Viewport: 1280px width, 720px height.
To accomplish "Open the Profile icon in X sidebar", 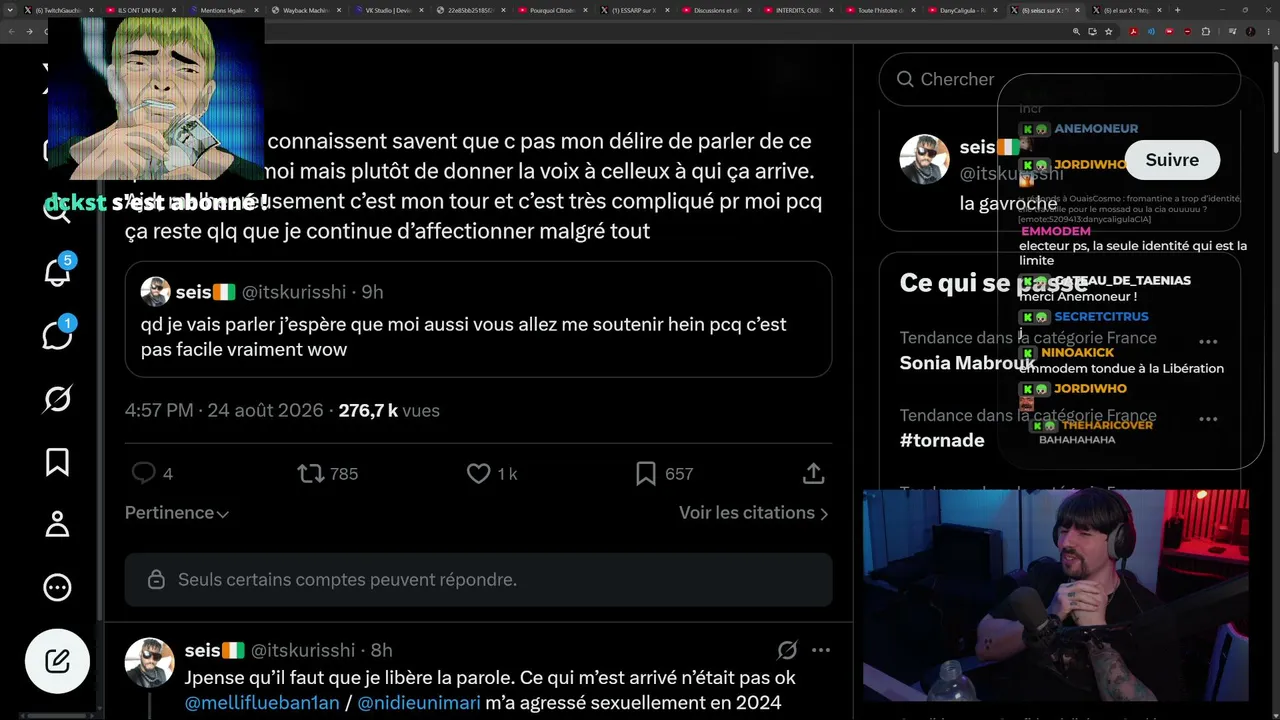I will coord(57,524).
